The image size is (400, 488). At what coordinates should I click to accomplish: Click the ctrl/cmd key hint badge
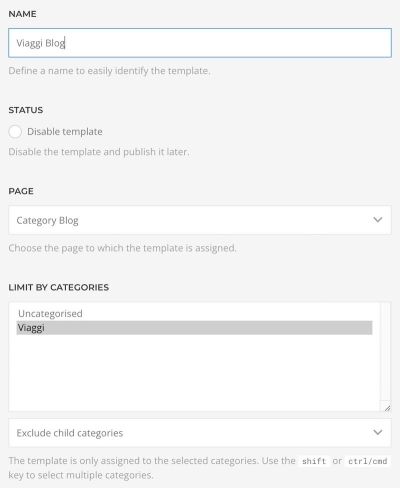tap(368, 461)
